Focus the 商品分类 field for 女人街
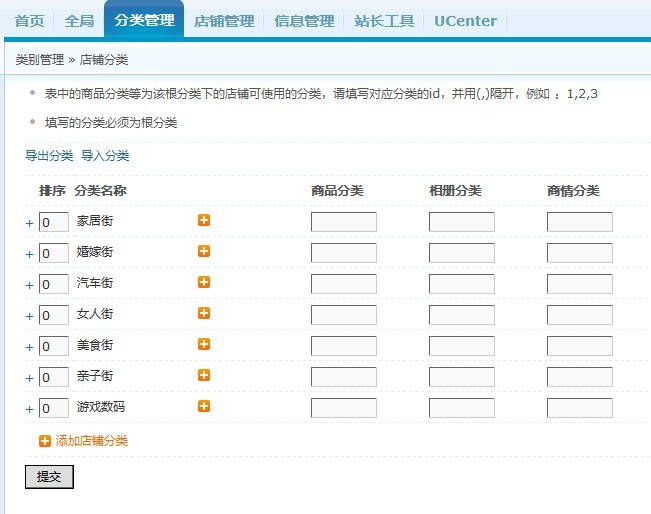Screen dimensions: 651x514 [x=344, y=315]
